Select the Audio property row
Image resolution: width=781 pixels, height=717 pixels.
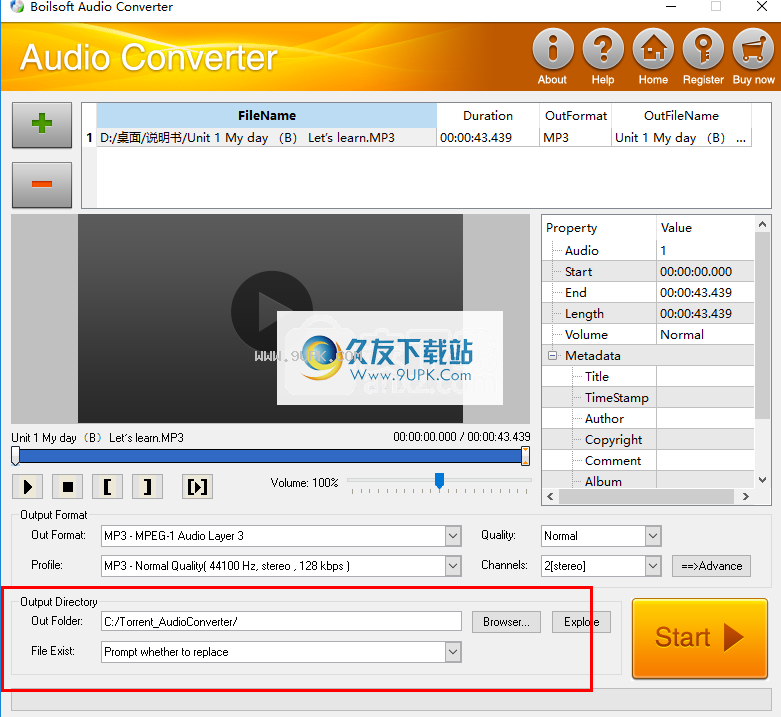click(x=648, y=250)
